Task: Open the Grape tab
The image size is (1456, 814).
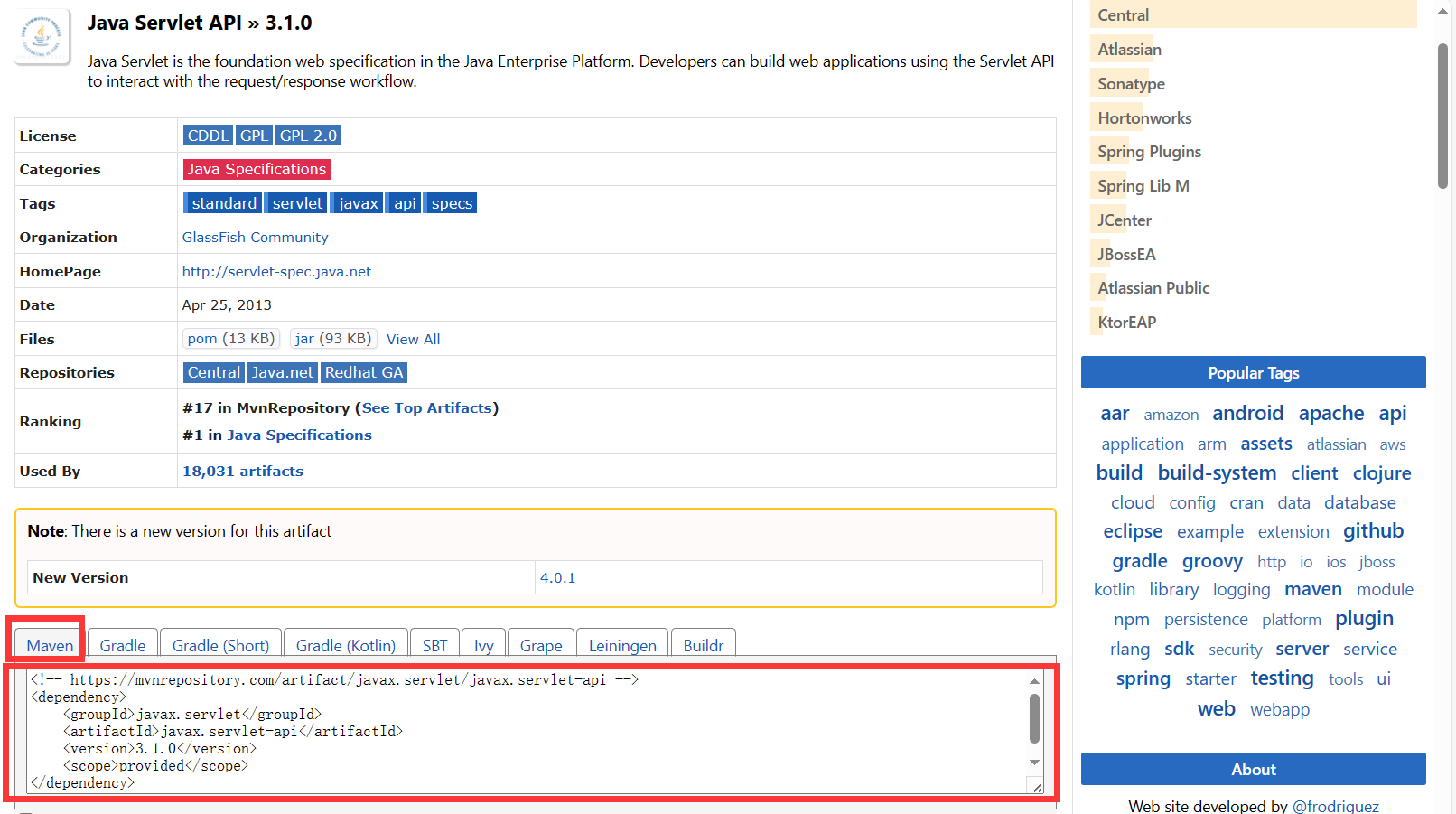Action: click(541, 645)
